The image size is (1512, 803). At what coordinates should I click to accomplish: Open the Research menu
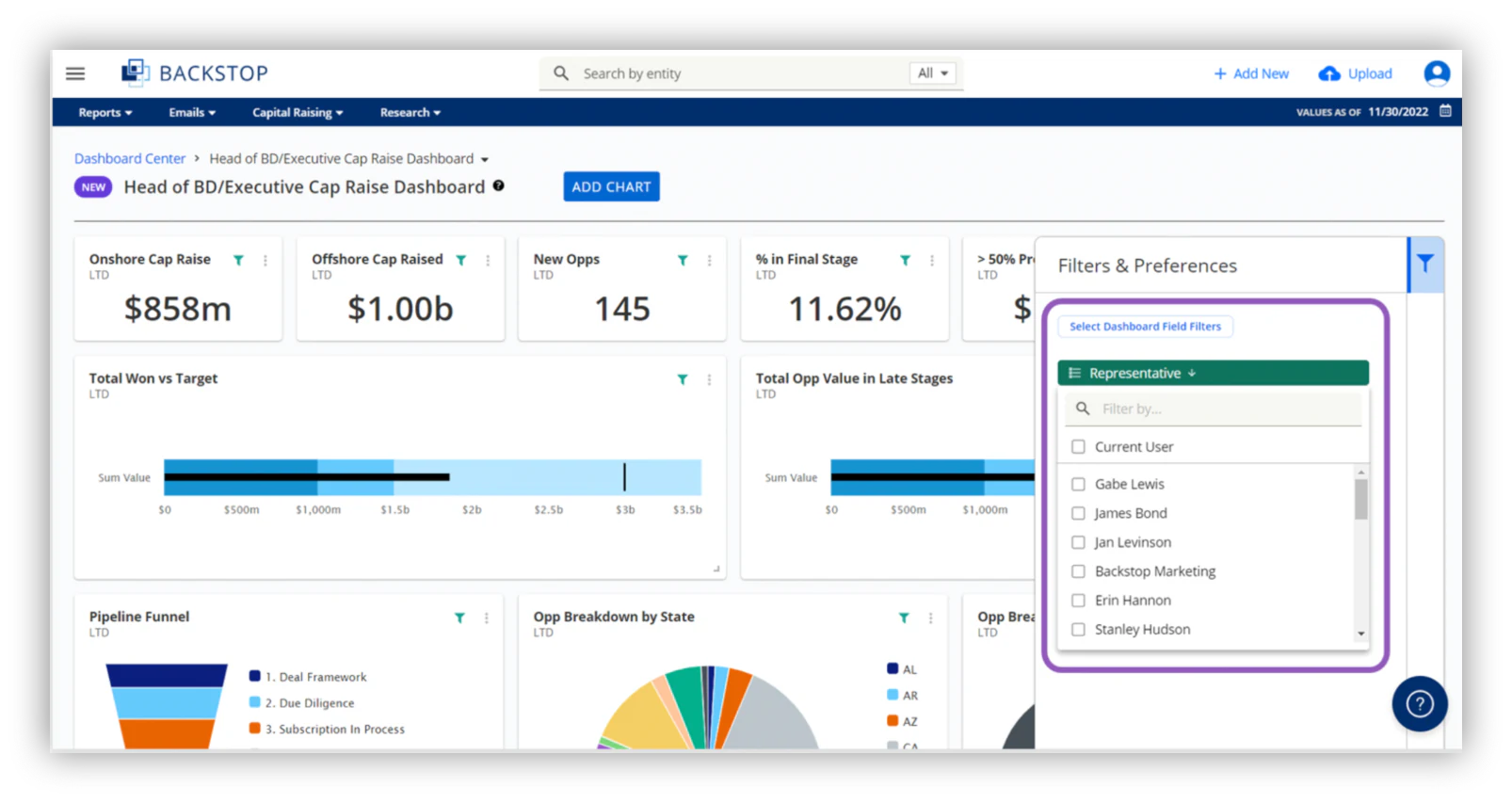(x=410, y=112)
